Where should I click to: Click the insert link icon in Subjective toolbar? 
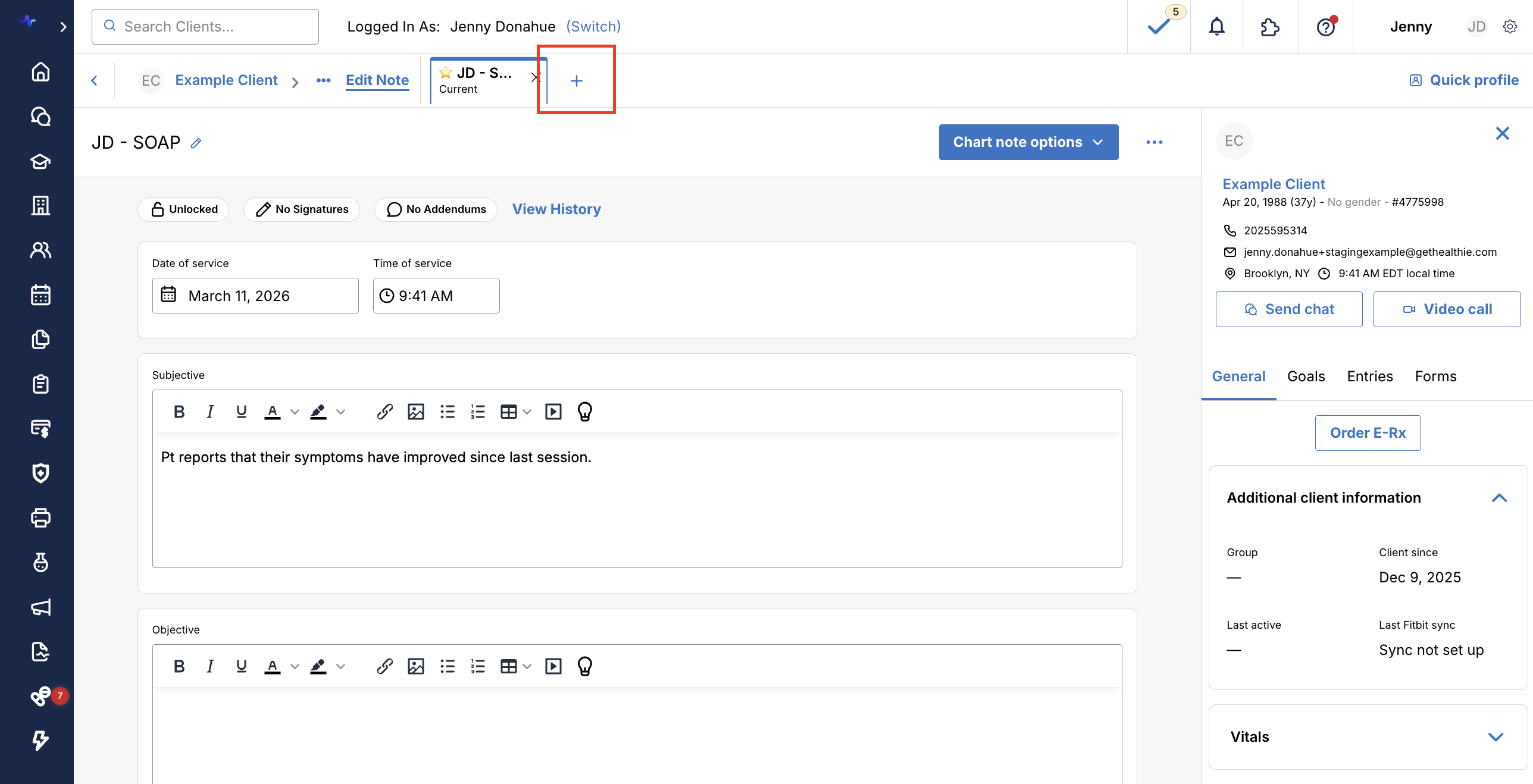click(384, 412)
